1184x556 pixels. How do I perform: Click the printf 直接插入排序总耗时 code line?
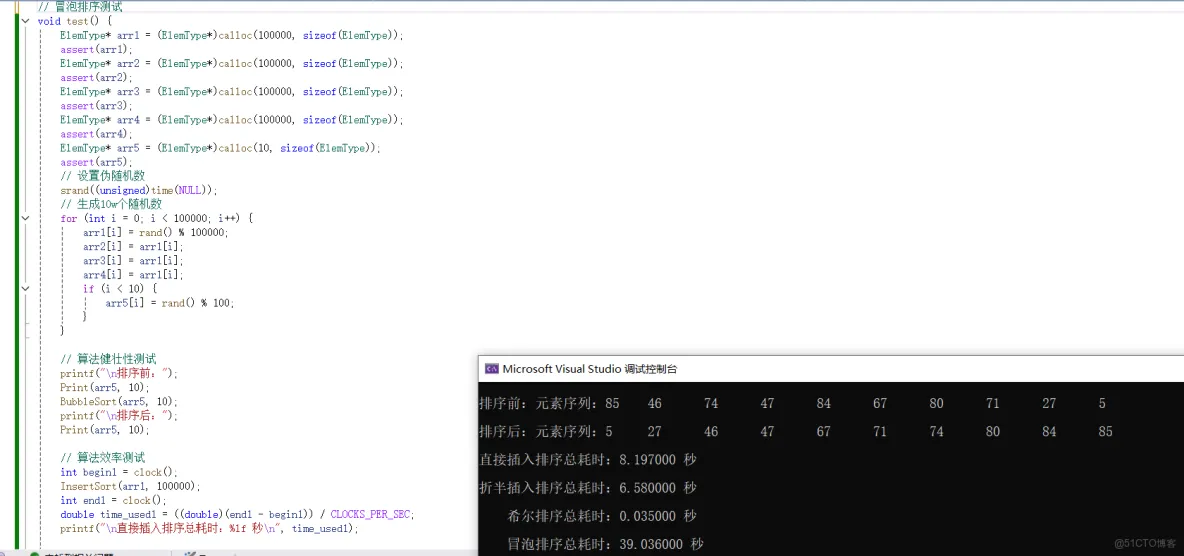(209, 529)
